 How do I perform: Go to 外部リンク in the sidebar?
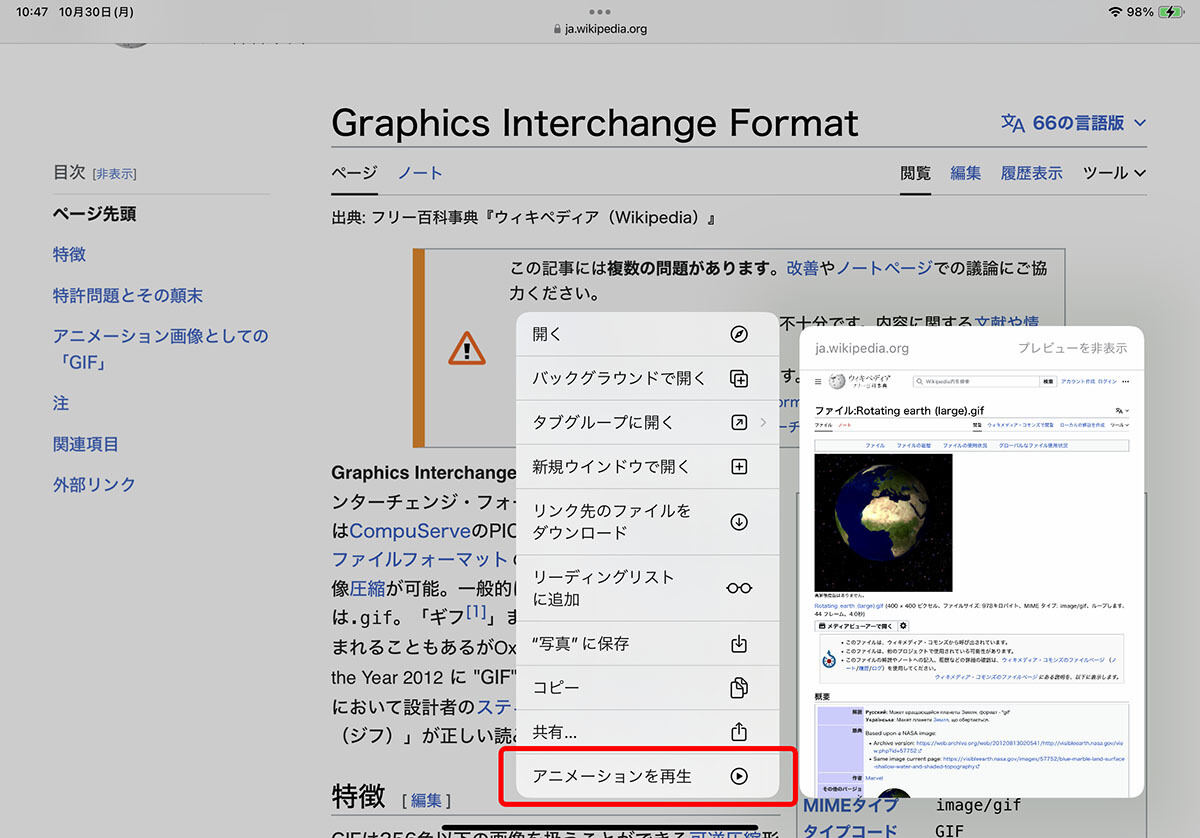click(94, 484)
